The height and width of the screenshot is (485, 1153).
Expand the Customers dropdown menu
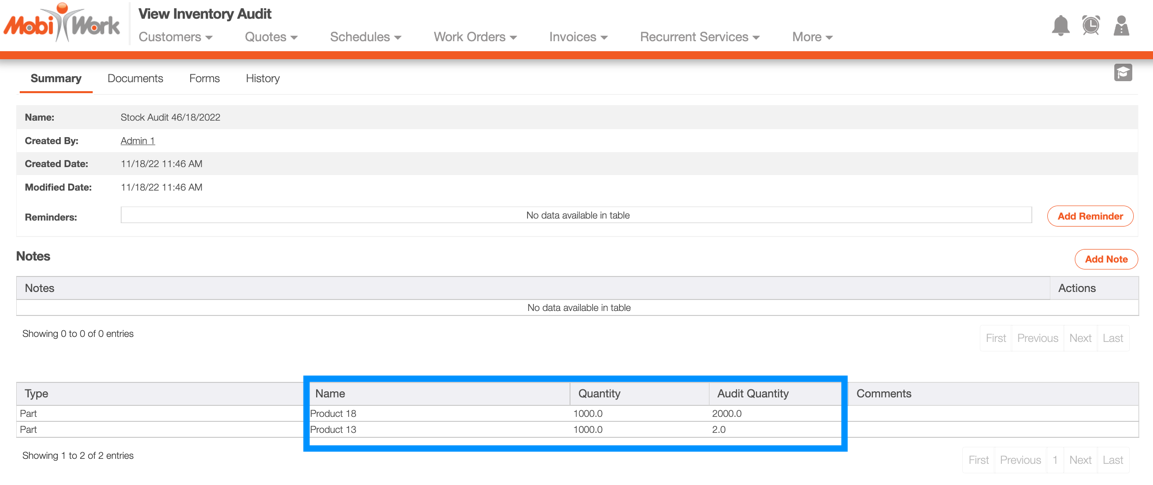tap(175, 37)
